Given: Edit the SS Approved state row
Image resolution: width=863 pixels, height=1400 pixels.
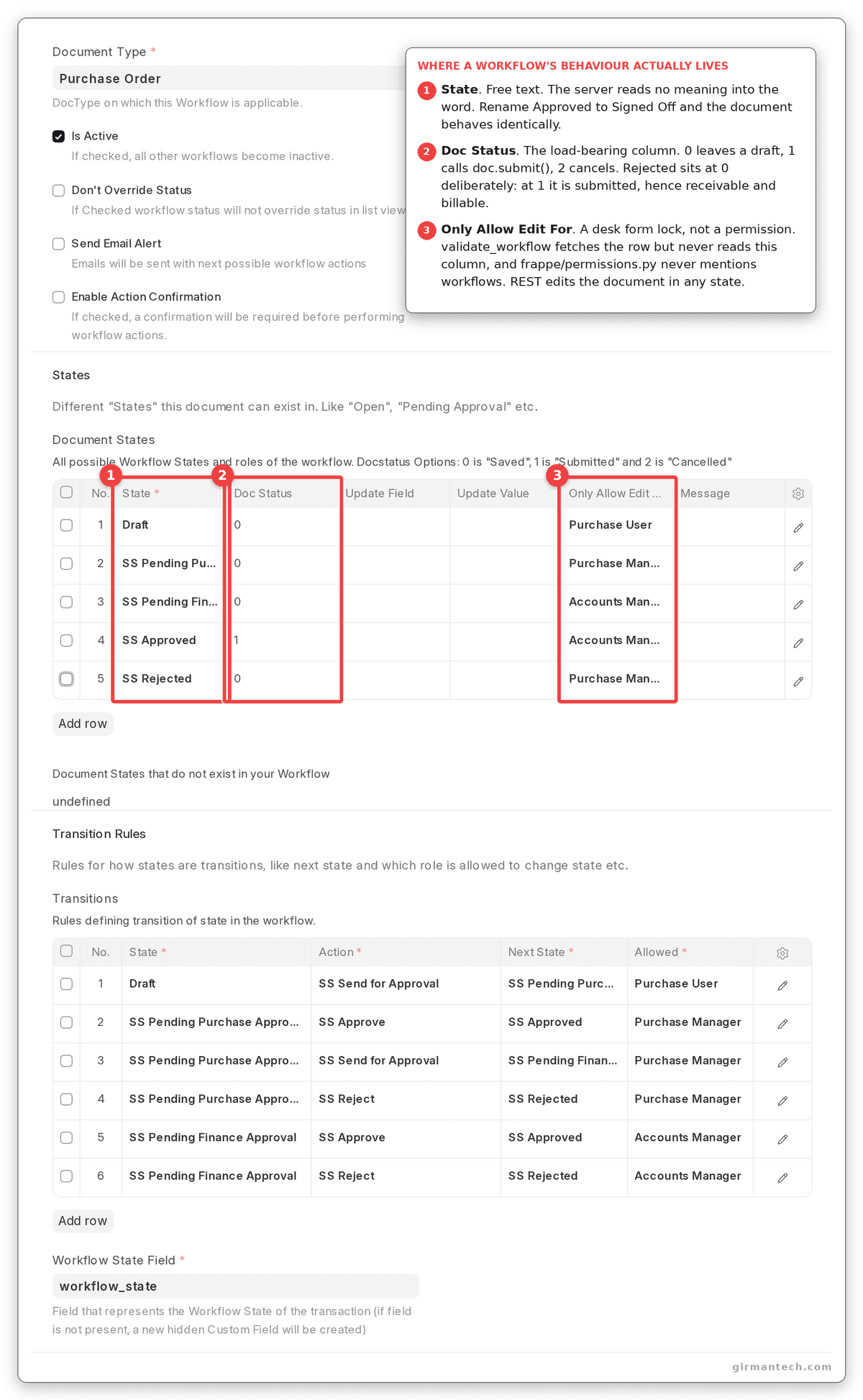Looking at the screenshot, I should click(798, 643).
